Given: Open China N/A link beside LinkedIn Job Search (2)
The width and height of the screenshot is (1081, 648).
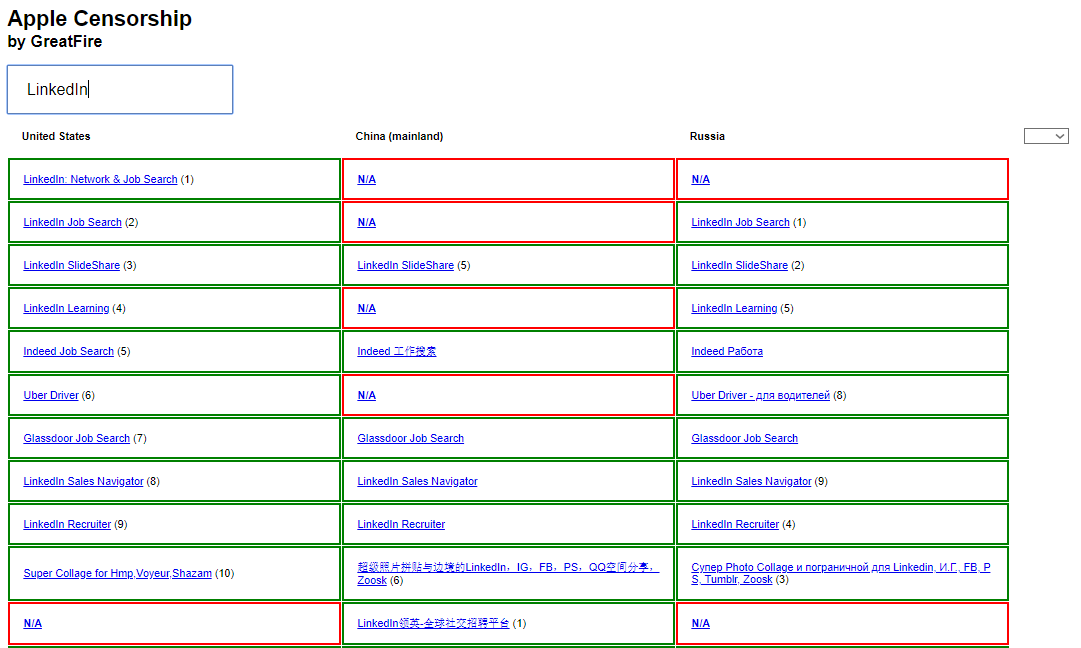Looking at the screenshot, I should pos(366,222).
